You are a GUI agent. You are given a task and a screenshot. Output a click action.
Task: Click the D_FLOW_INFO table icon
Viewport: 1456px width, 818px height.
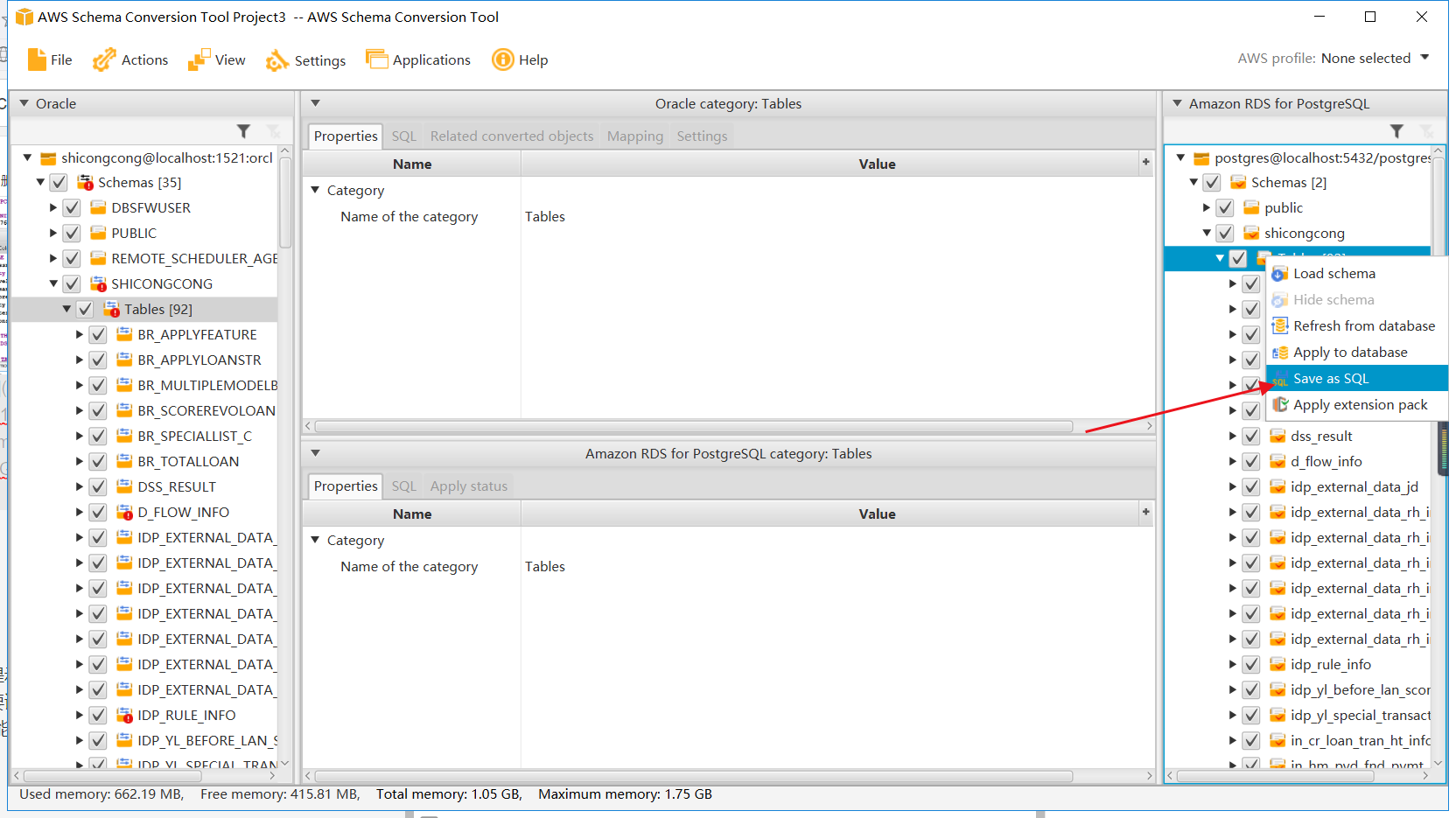pyautogui.click(x=125, y=513)
